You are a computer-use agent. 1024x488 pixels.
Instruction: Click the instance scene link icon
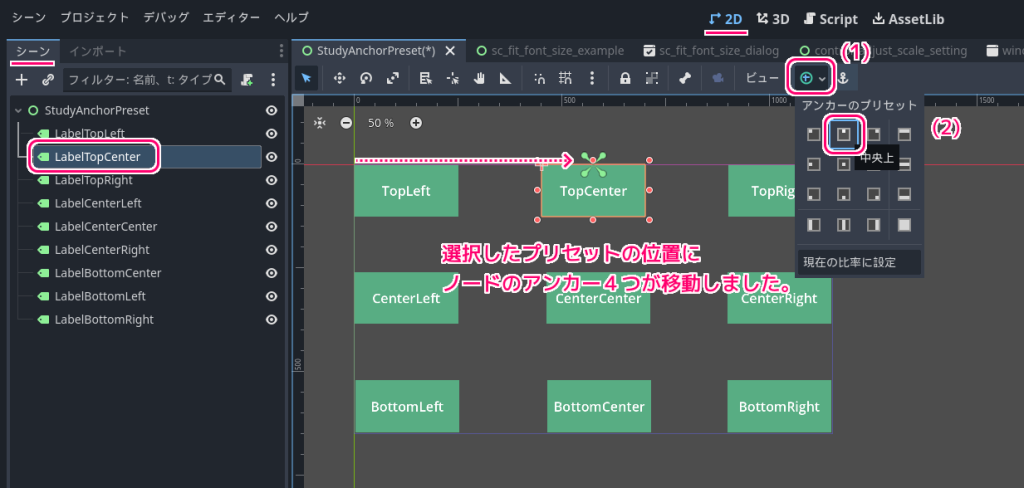click(x=48, y=80)
